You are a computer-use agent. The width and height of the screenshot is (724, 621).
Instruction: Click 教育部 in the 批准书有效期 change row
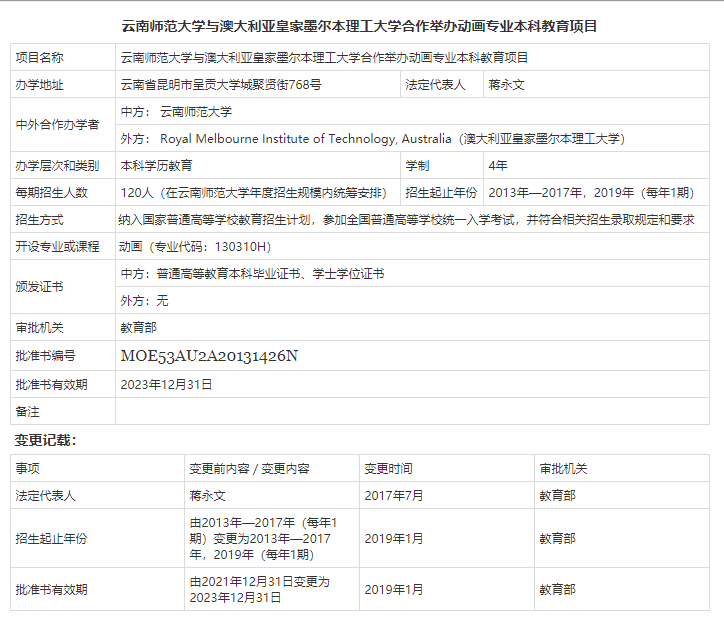557,590
